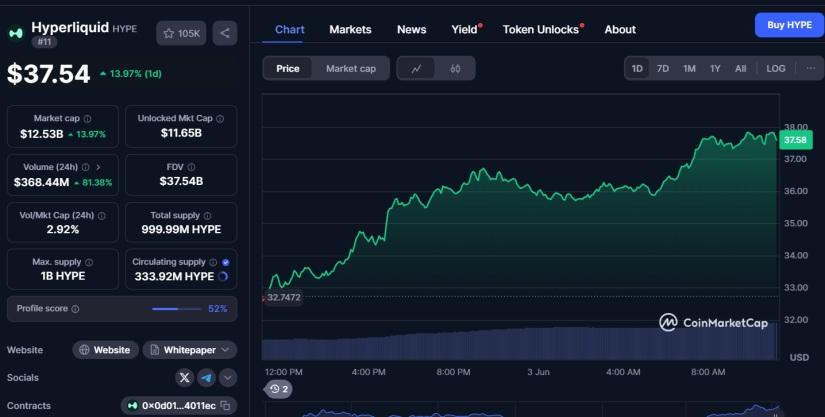Add HYPE to watchlist star button

[x=181, y=33]
